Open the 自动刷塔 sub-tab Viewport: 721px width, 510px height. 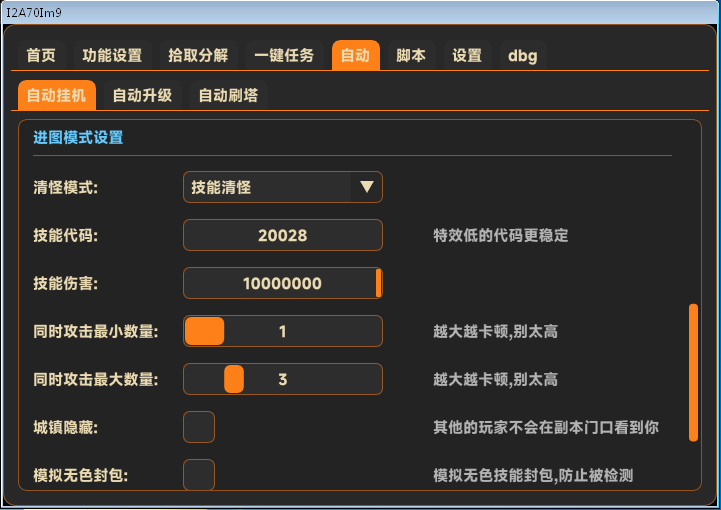point(228,96)
